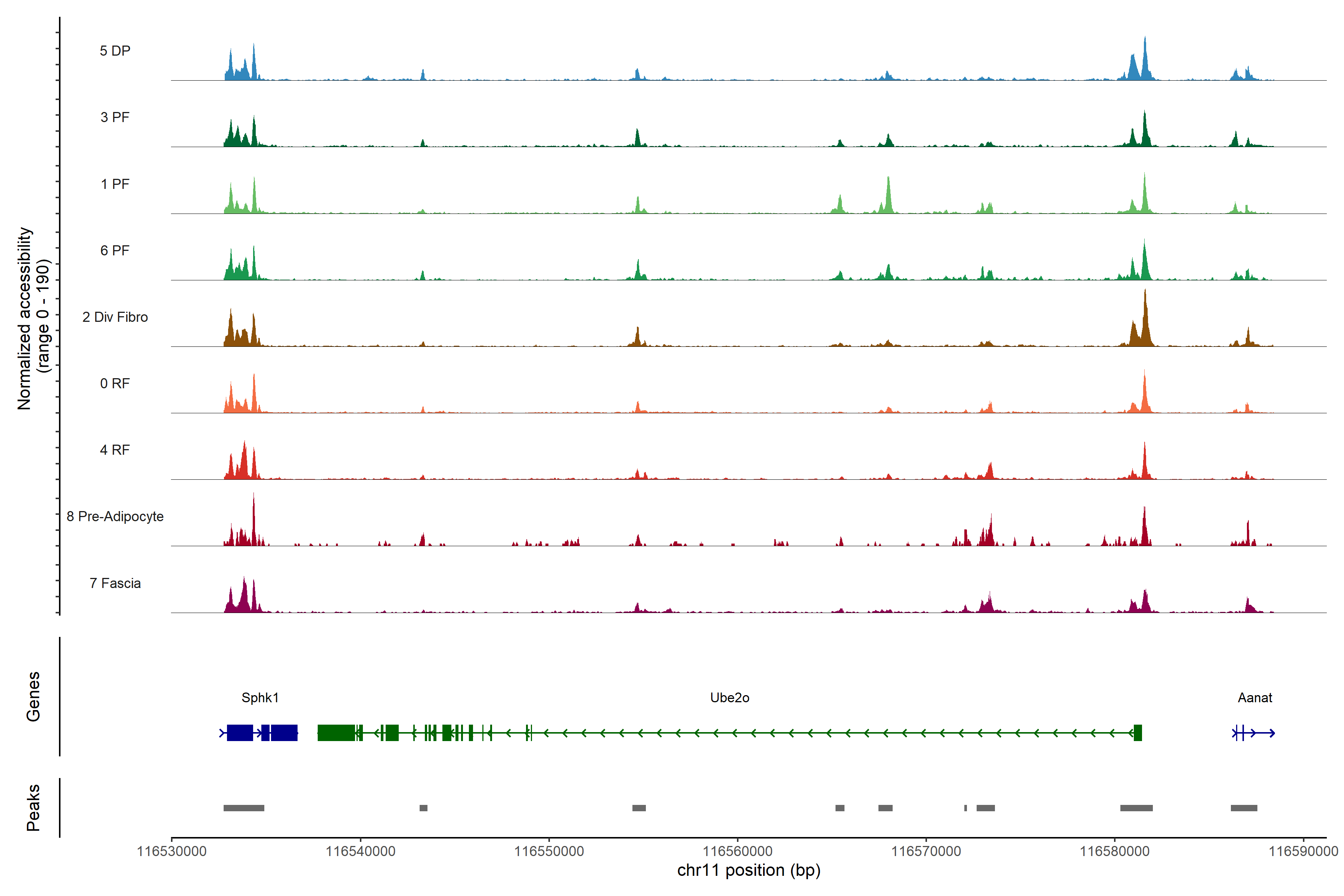The width and height of the screenshot is (1344, 896).
Task: Click the Peaks panel label
Action: [33, 808]
